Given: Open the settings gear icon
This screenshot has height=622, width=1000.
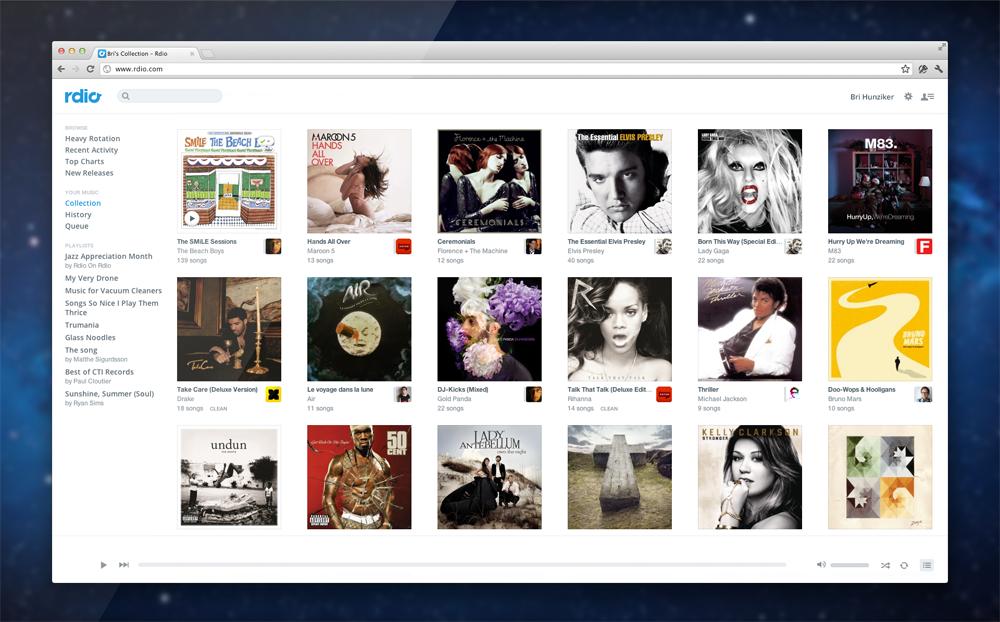Looking at the screenshot, I should [908, 96].
